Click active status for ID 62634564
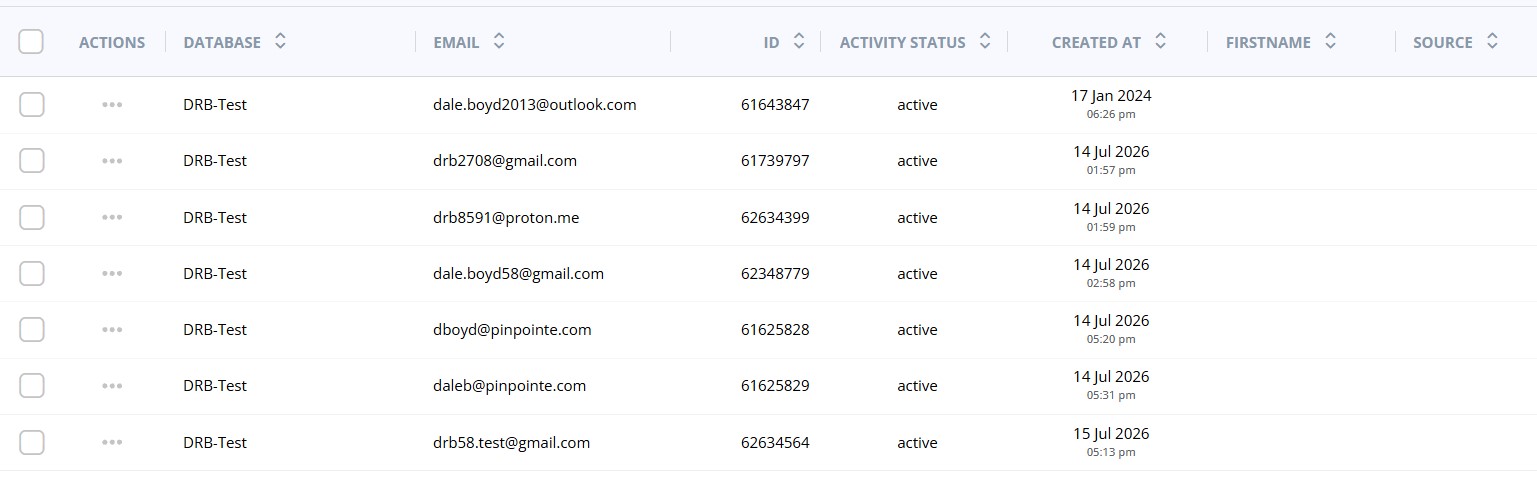Viewport: 1537px width, 490px height. (917, 442)
